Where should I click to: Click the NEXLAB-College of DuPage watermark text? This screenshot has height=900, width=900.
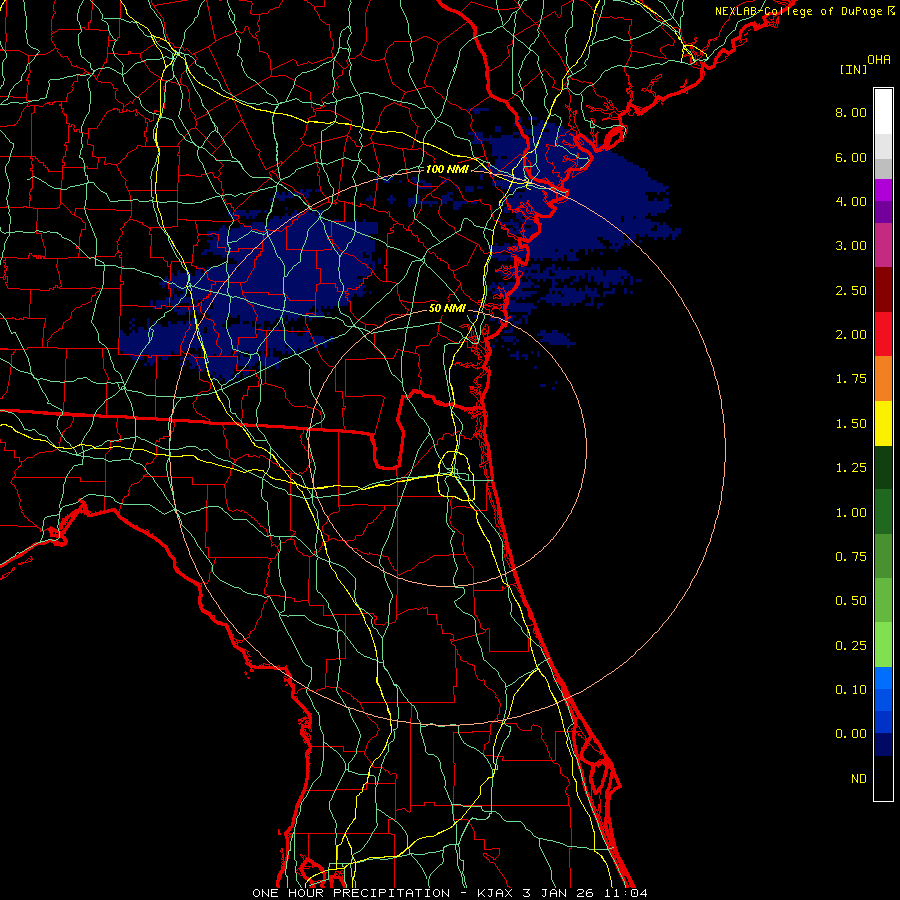pos(798,11)
